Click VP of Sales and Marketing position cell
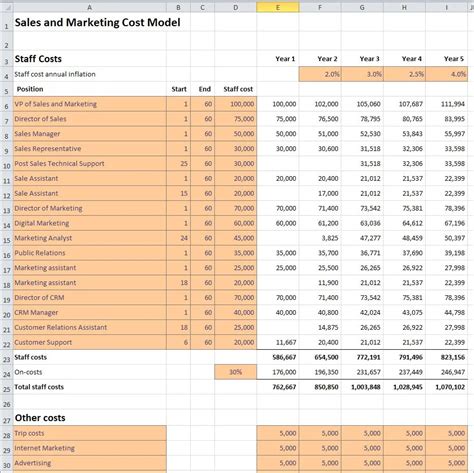The width and height of the screenshot is (474, 473). [x=90, y=104]
